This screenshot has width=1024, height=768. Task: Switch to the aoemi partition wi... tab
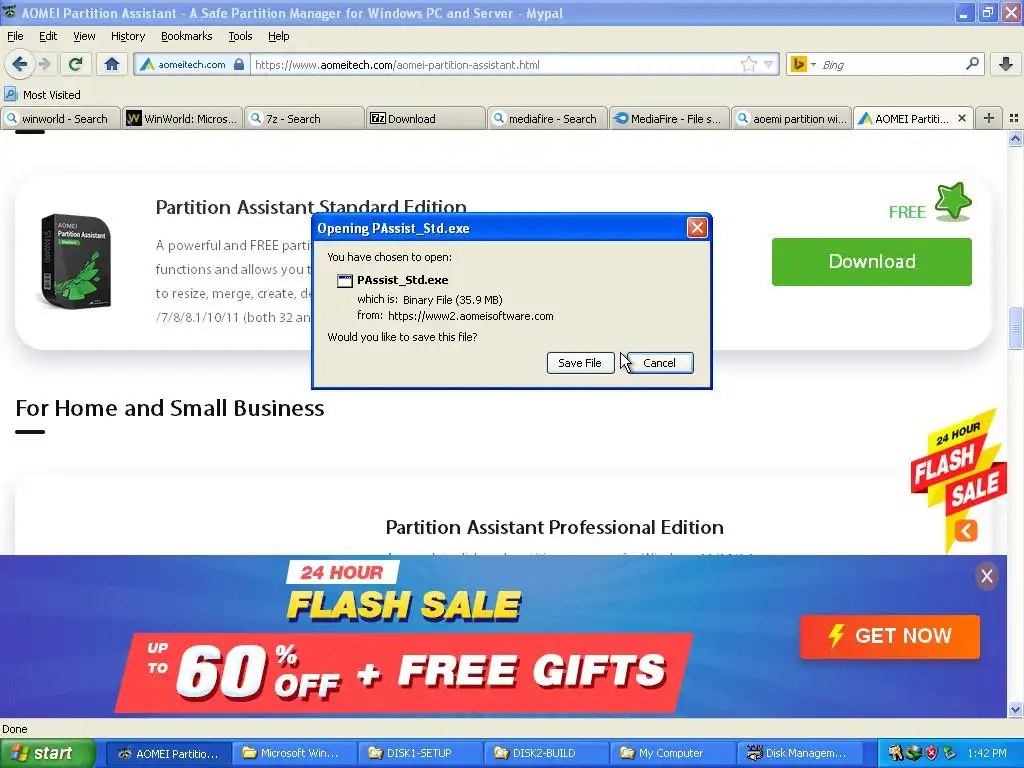[x=792, y=118]
